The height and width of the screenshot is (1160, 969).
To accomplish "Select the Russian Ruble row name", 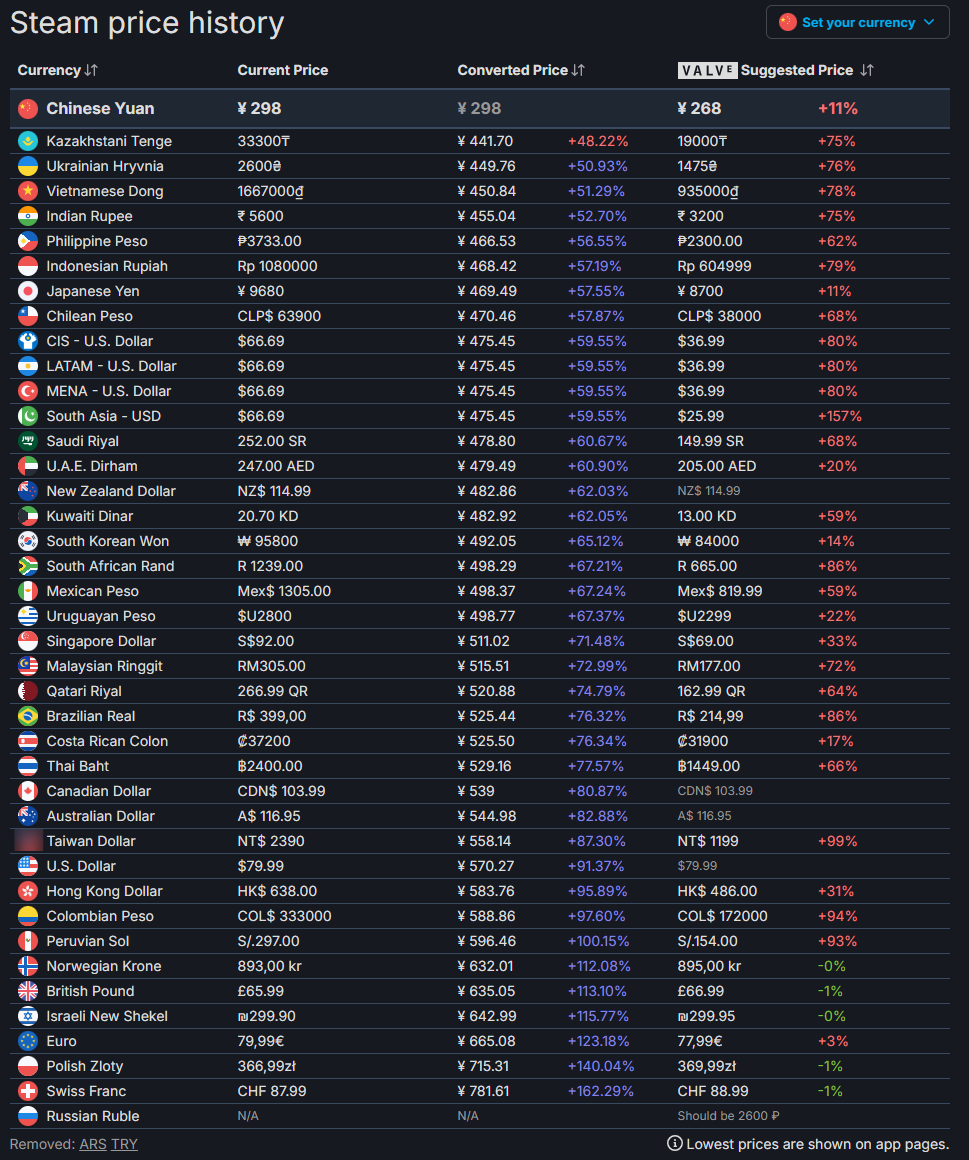I will tap(93, 1116).
